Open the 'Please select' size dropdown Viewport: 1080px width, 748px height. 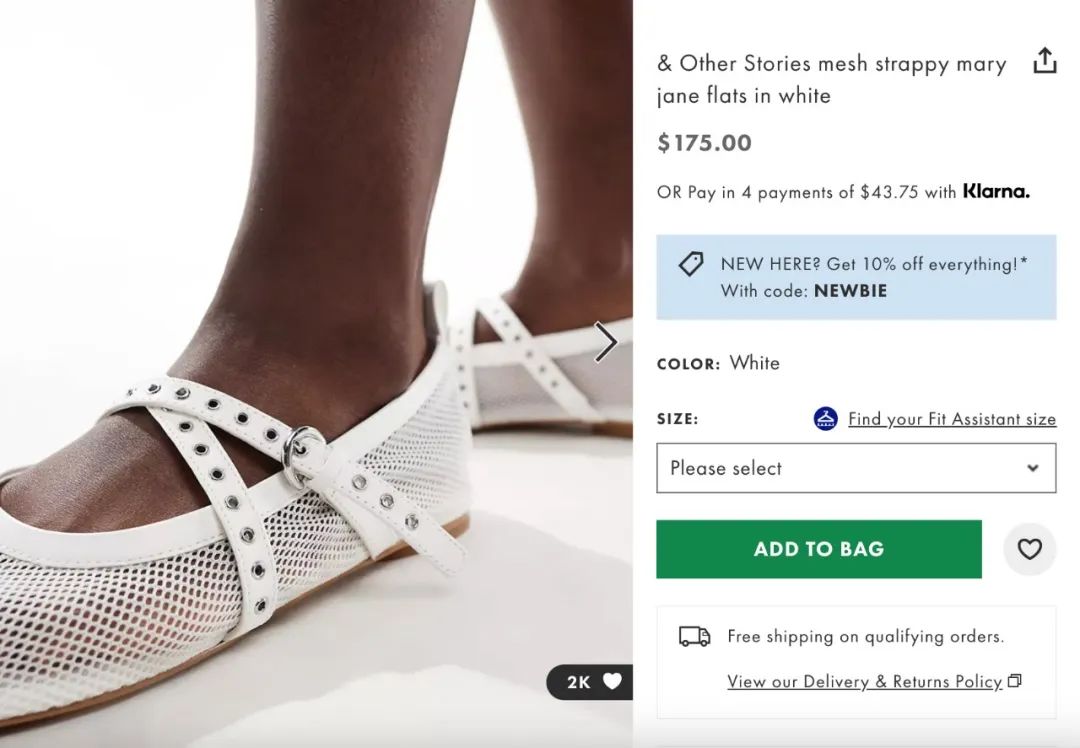tap(855, 468)
